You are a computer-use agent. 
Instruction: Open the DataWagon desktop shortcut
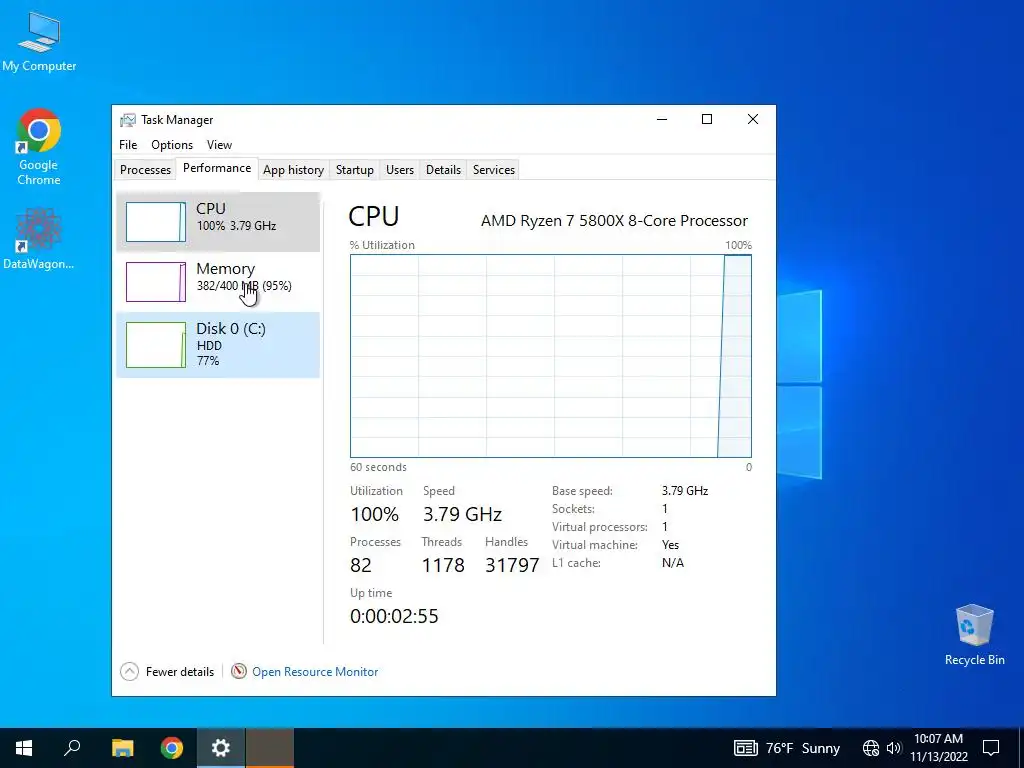point(39,238)
